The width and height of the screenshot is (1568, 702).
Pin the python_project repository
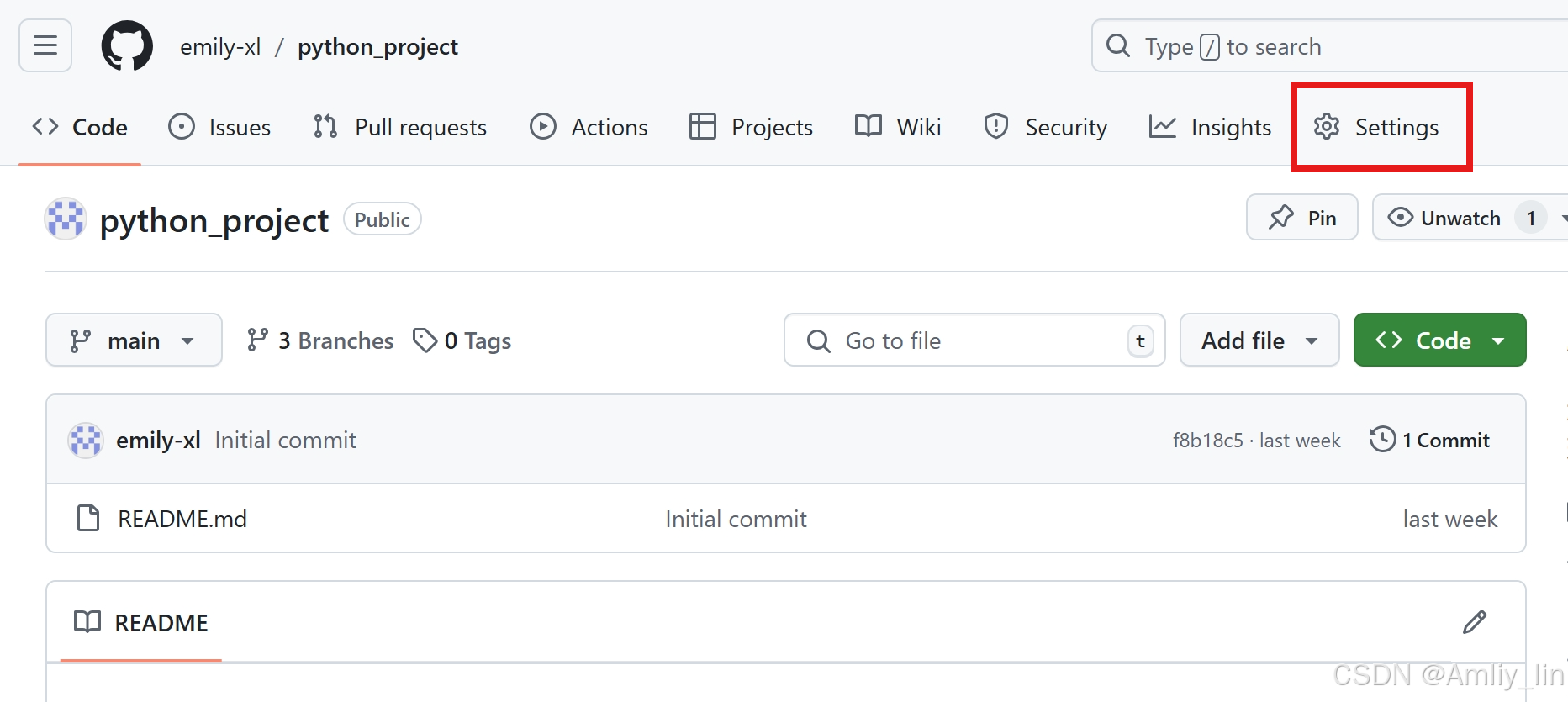1301,218
